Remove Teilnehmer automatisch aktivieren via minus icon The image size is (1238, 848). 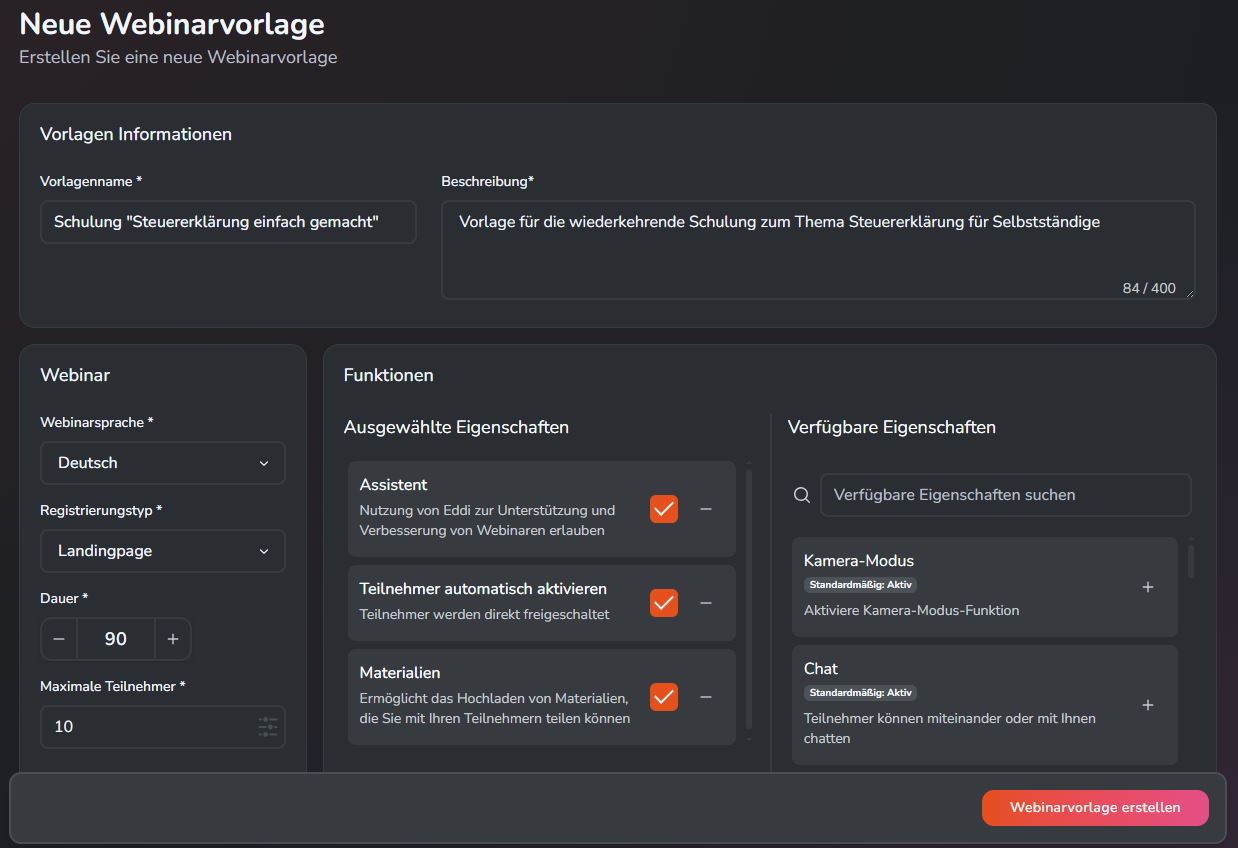[x=706, y=603]
